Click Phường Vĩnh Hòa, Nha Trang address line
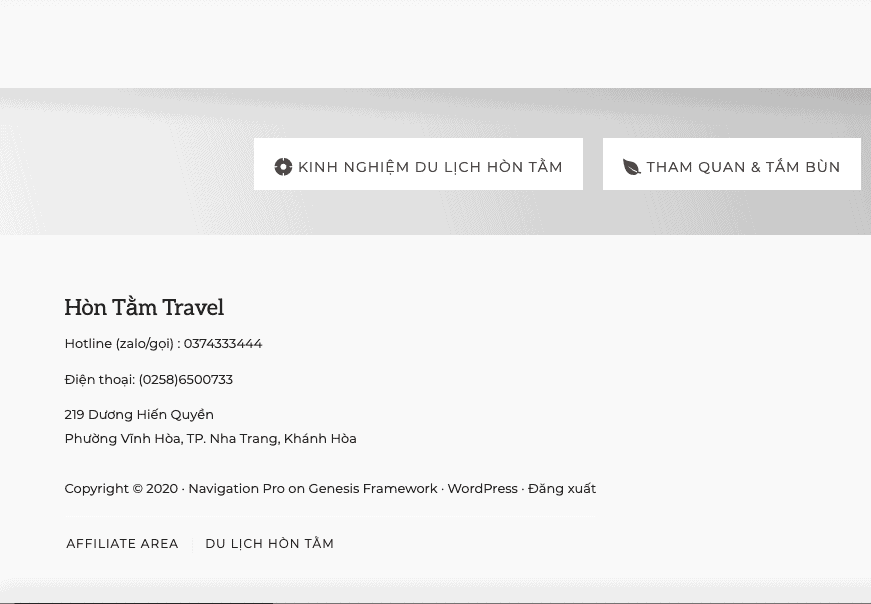Screen dimensions: 871x604 [x=210, y=439]
